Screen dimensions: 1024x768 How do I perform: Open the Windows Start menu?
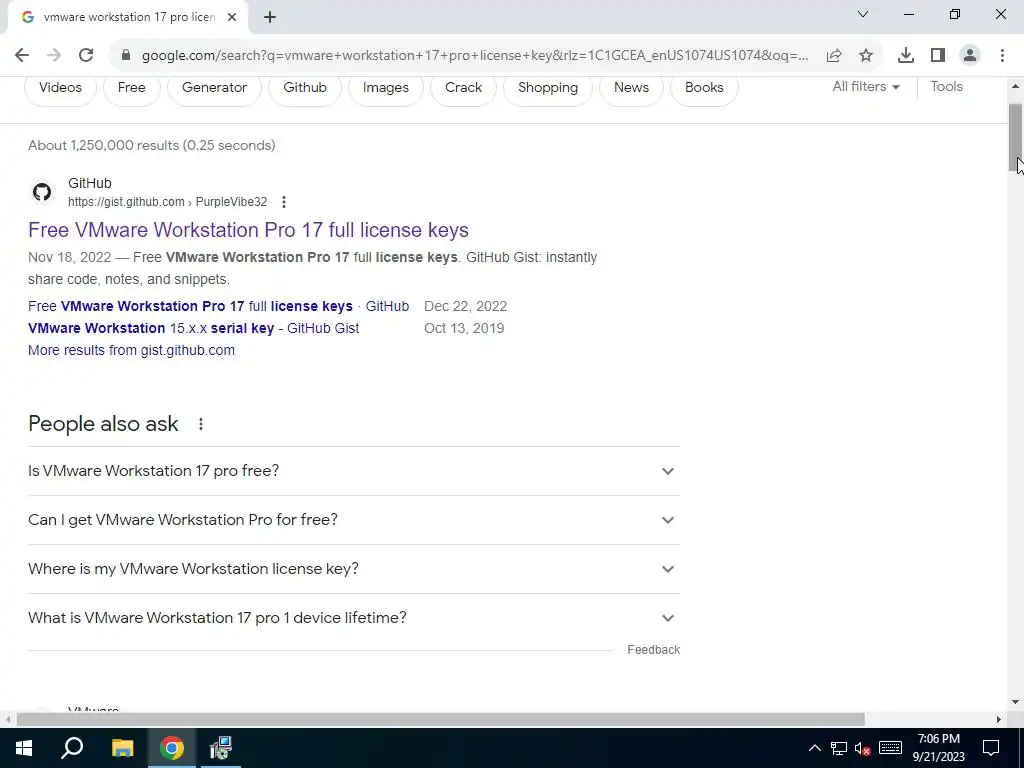pyautogui.click(x=24, y=748)
